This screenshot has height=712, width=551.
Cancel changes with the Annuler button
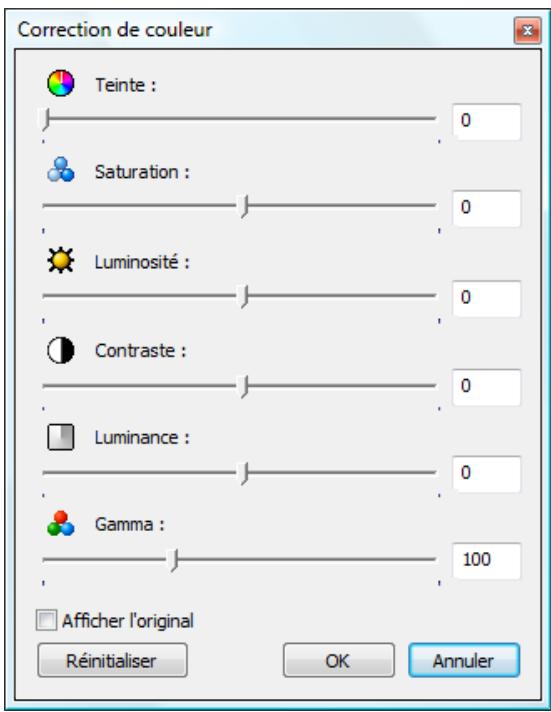coord(464,660)
